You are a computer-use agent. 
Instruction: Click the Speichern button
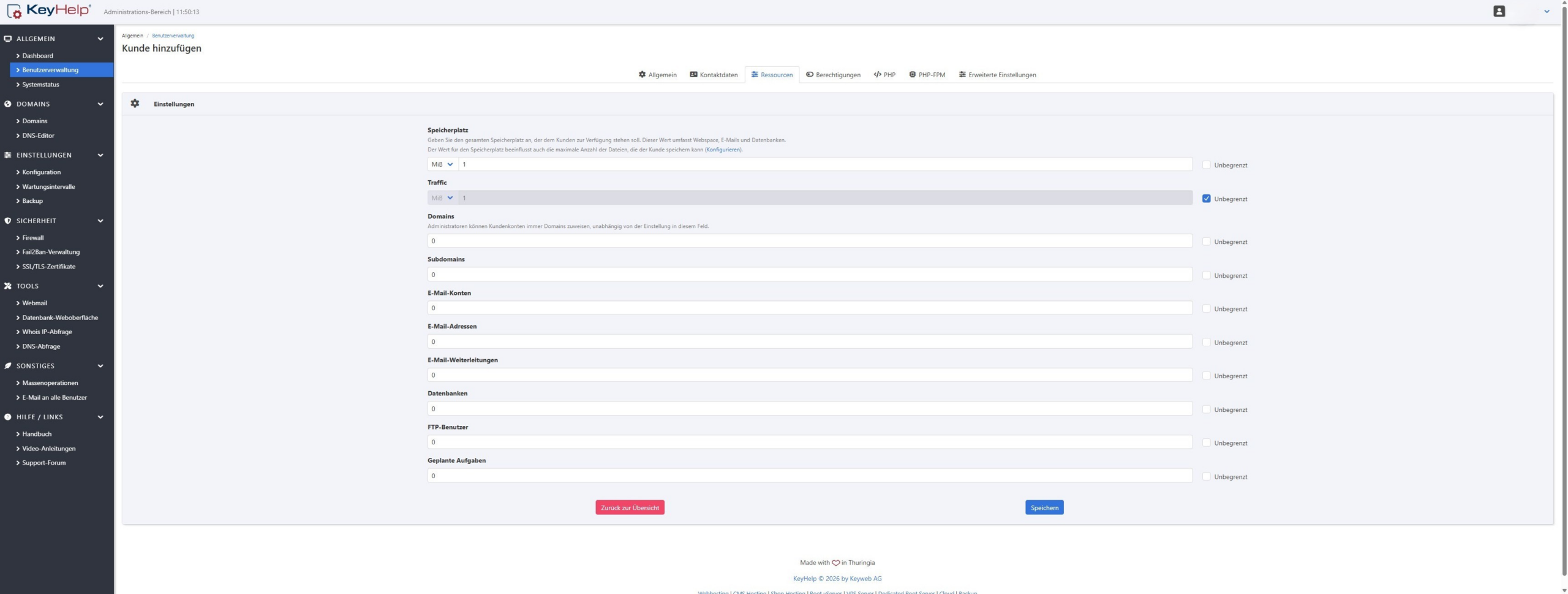pos(1044,508)
